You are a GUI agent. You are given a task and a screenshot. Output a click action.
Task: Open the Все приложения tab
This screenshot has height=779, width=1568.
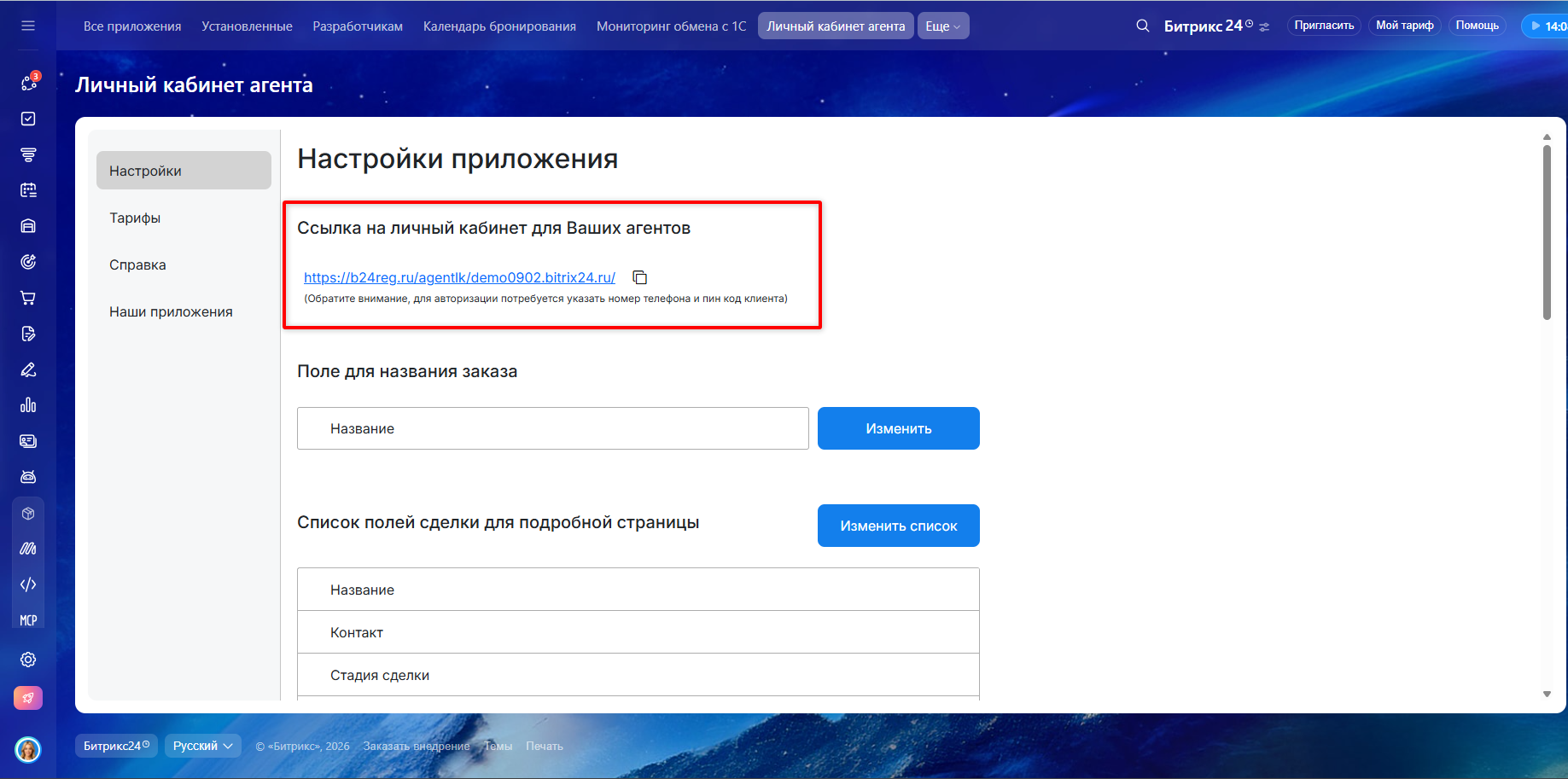[x=132, y=26]
